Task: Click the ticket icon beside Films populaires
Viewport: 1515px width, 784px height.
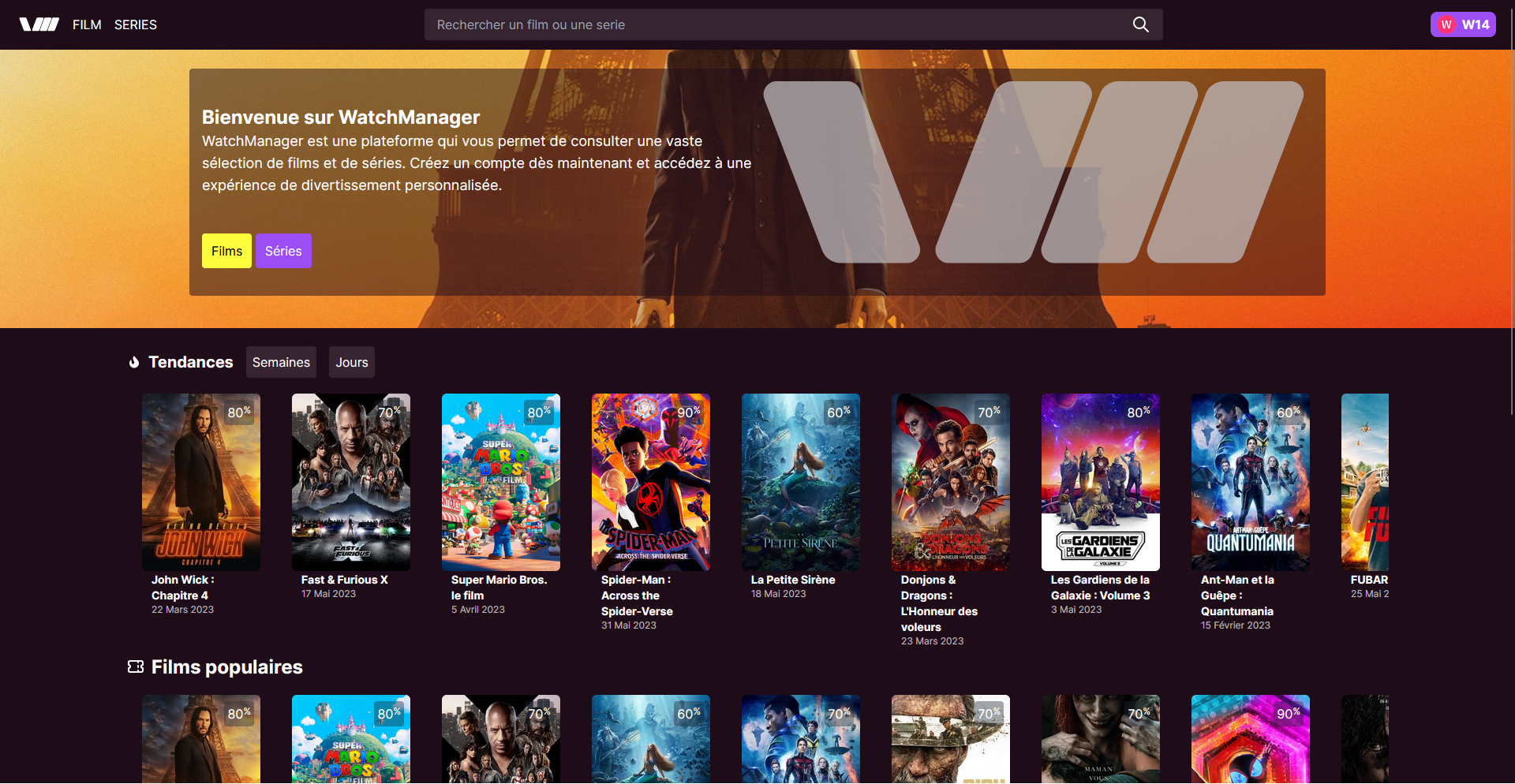Action: (x=136, y=667)
